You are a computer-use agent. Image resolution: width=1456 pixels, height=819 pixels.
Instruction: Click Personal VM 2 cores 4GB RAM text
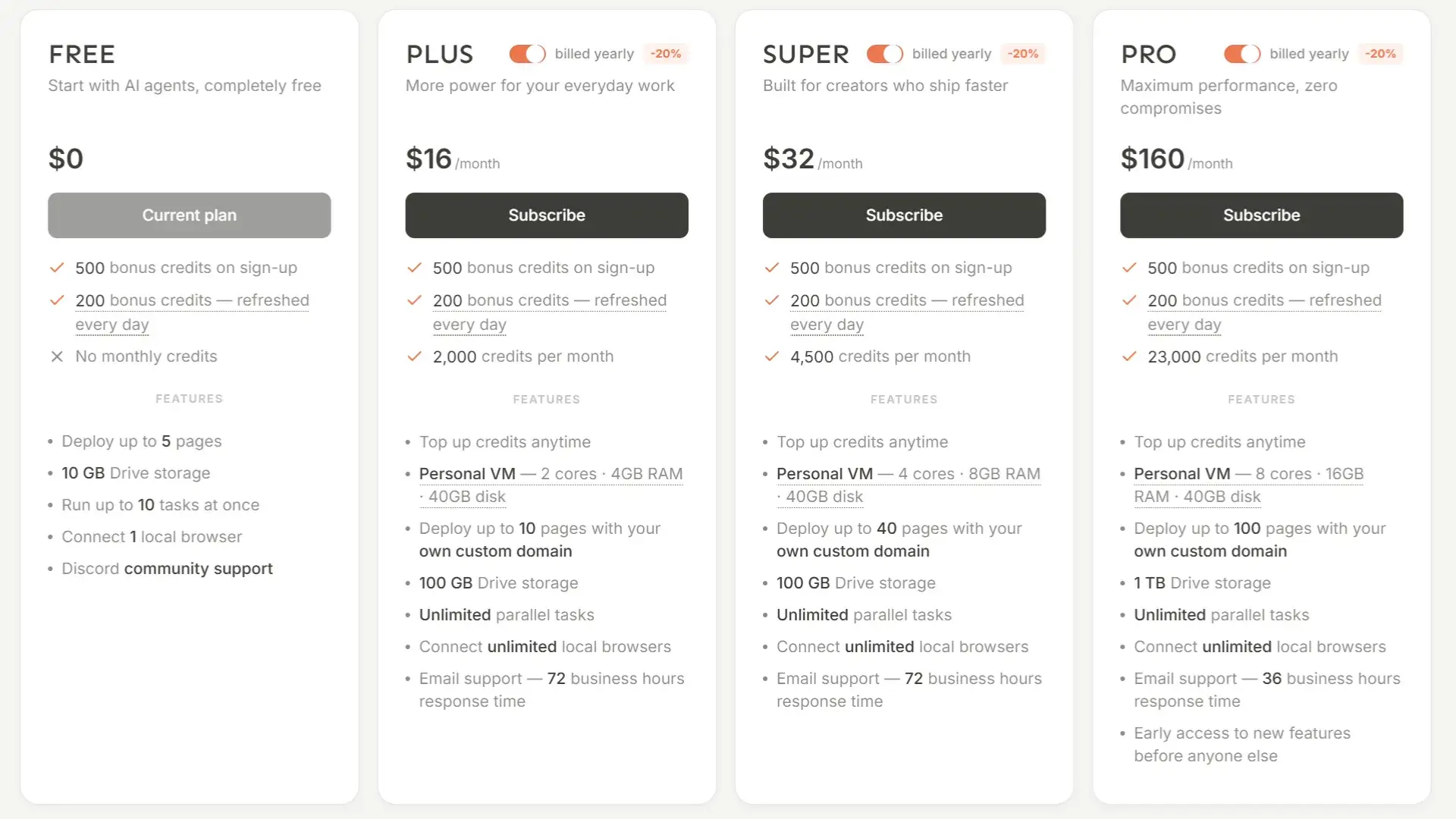coord(551,475)
